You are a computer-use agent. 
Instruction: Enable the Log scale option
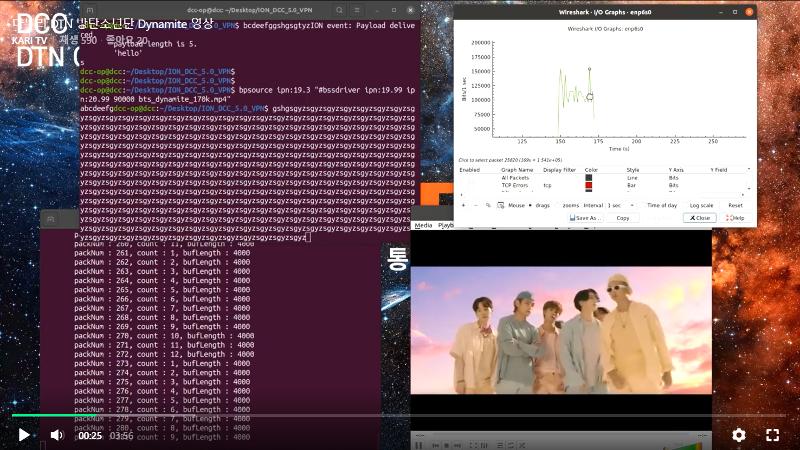(701, 205)
